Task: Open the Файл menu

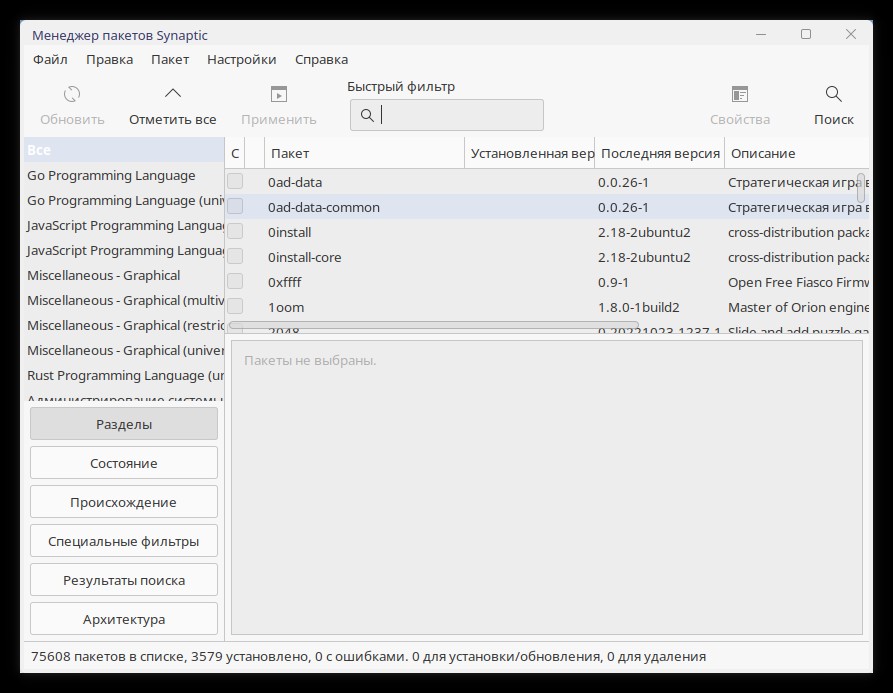Action: coord(50,60)
